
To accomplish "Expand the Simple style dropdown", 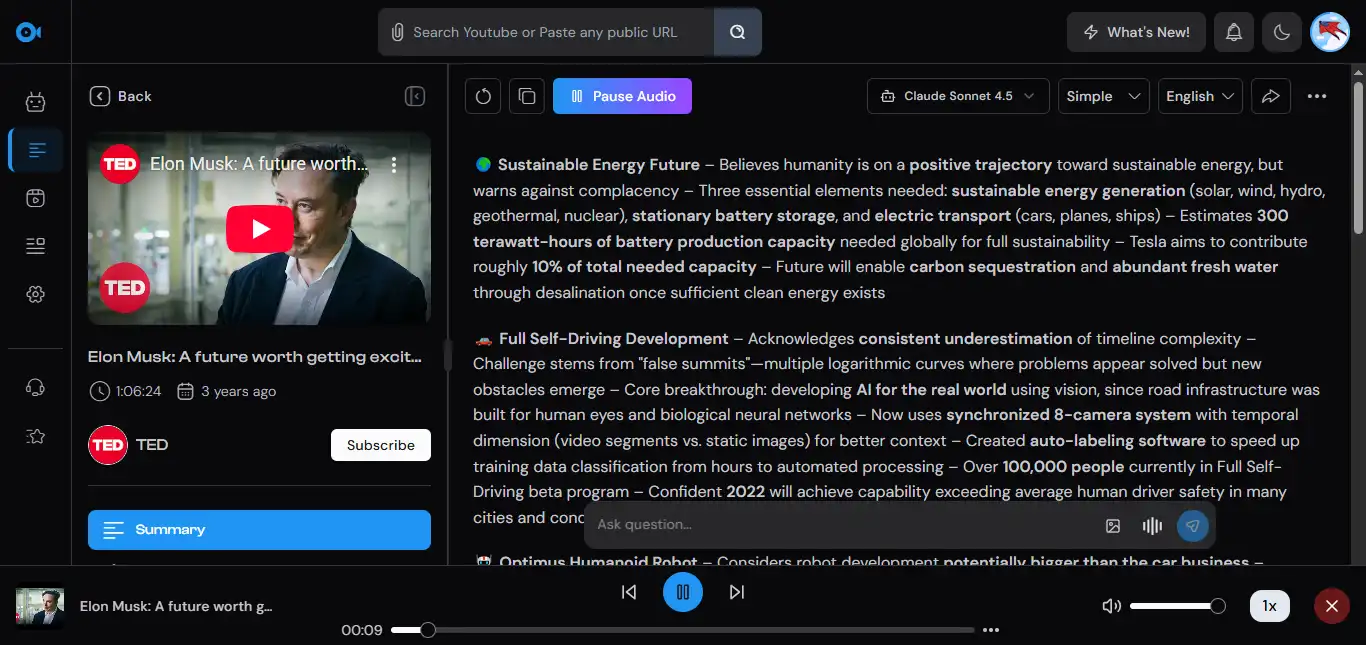I will click(x=1103, y=96).
